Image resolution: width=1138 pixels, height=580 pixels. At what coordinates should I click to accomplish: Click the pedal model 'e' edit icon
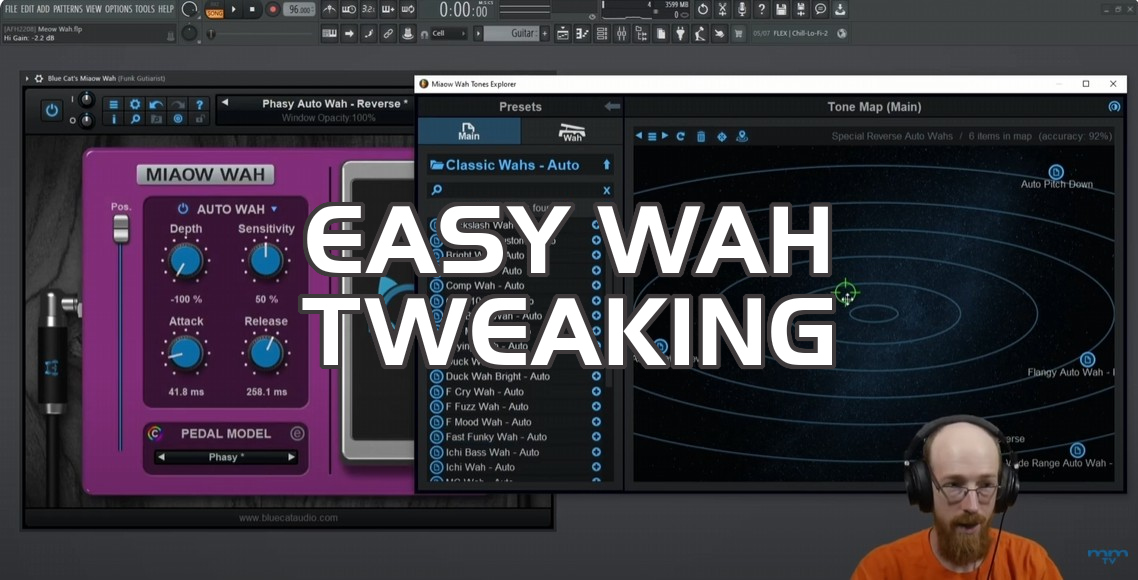point(297,434)
